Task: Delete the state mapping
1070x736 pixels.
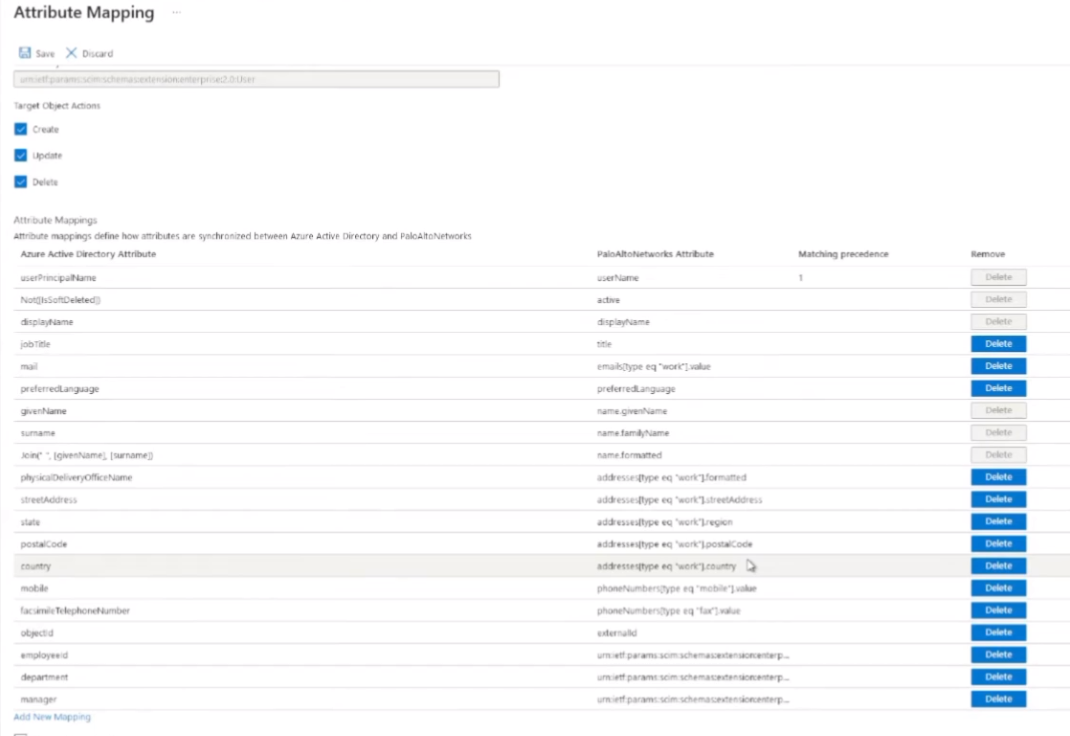Action: click(998, 521)
